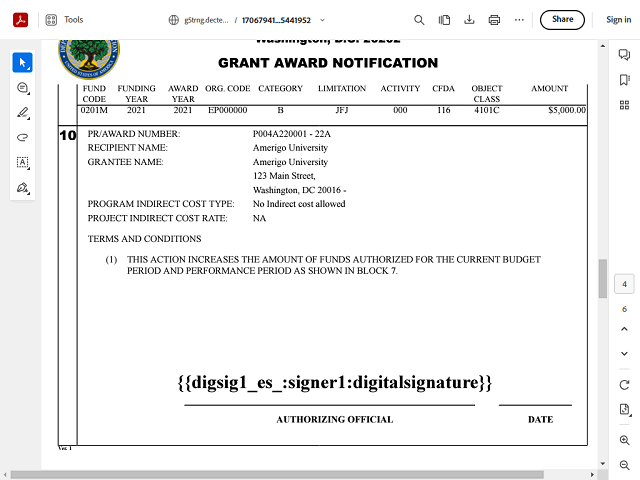Click the horizontal scrollbar left arrow

5,475
